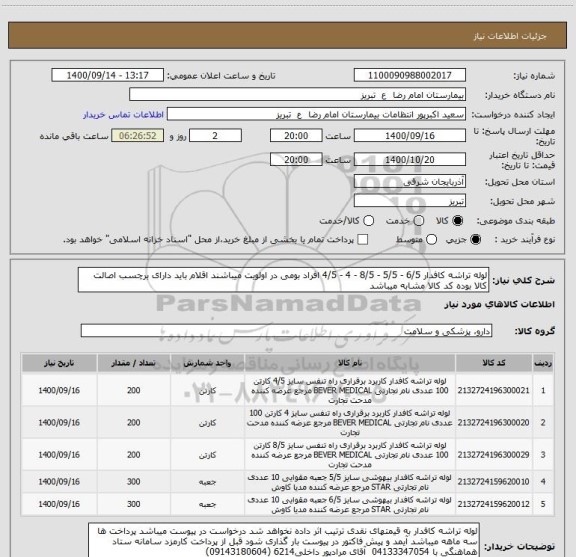Click the public announcement date field 1400/09/14 - 13:17
This screenshot has height=557, width=576.
pyautogui.click(x=107, y=75)
